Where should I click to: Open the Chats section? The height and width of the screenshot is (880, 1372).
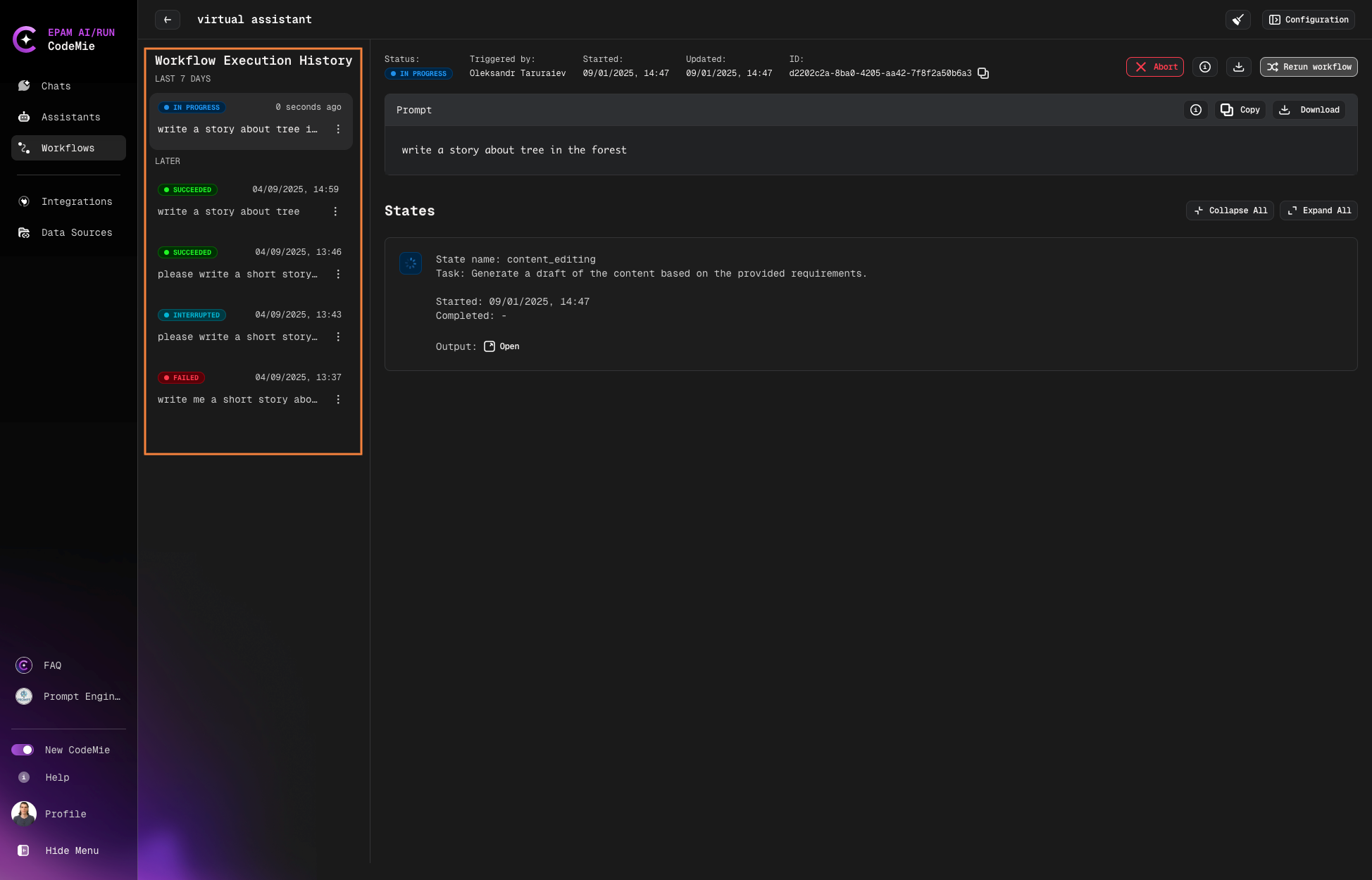[56, 86]
